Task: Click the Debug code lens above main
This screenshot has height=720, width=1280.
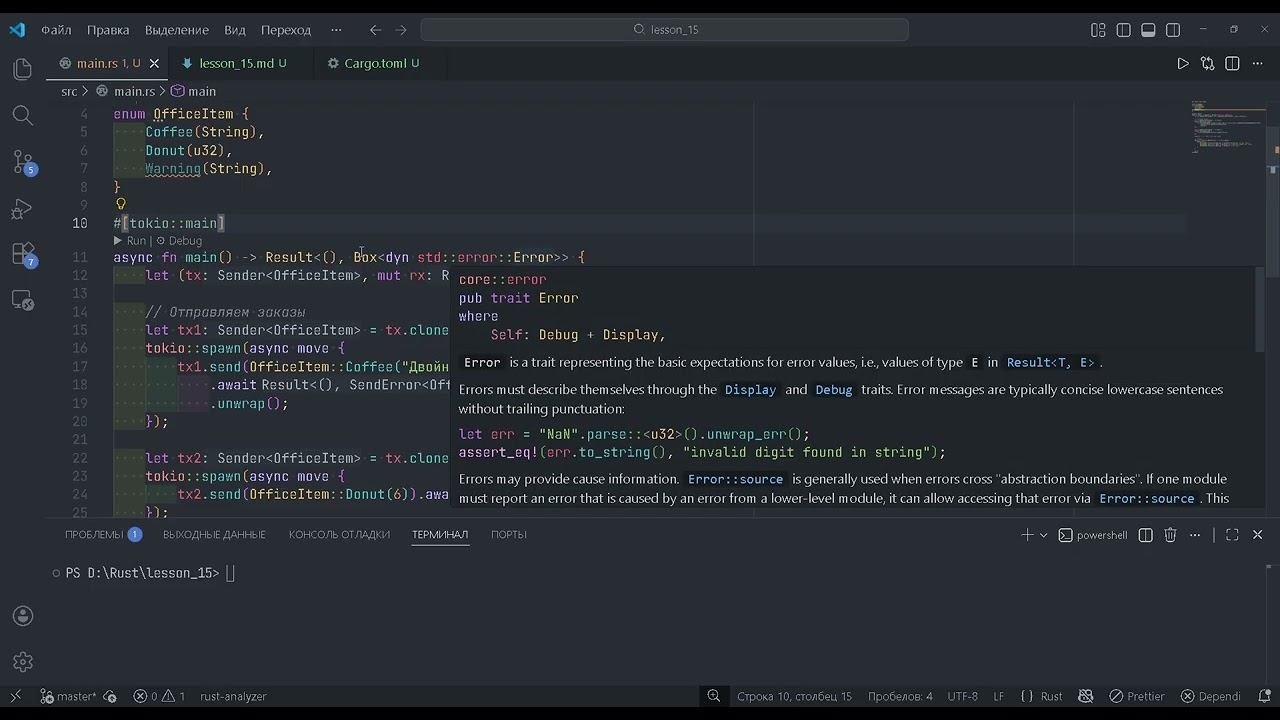Action: click(185, 241)
